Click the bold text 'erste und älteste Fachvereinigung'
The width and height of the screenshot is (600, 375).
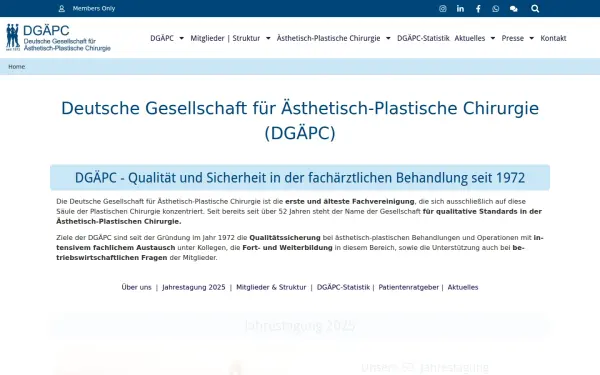(x=350, y=202)
